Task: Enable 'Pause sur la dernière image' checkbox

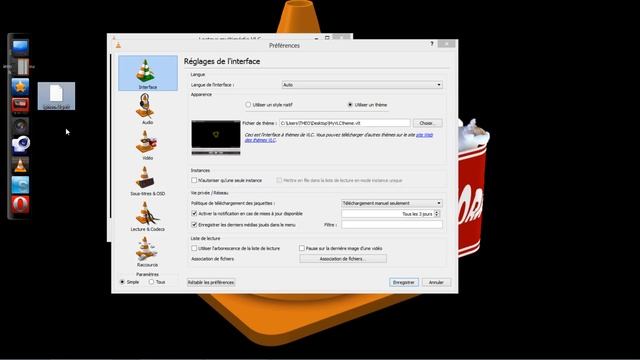Action: 302,248
